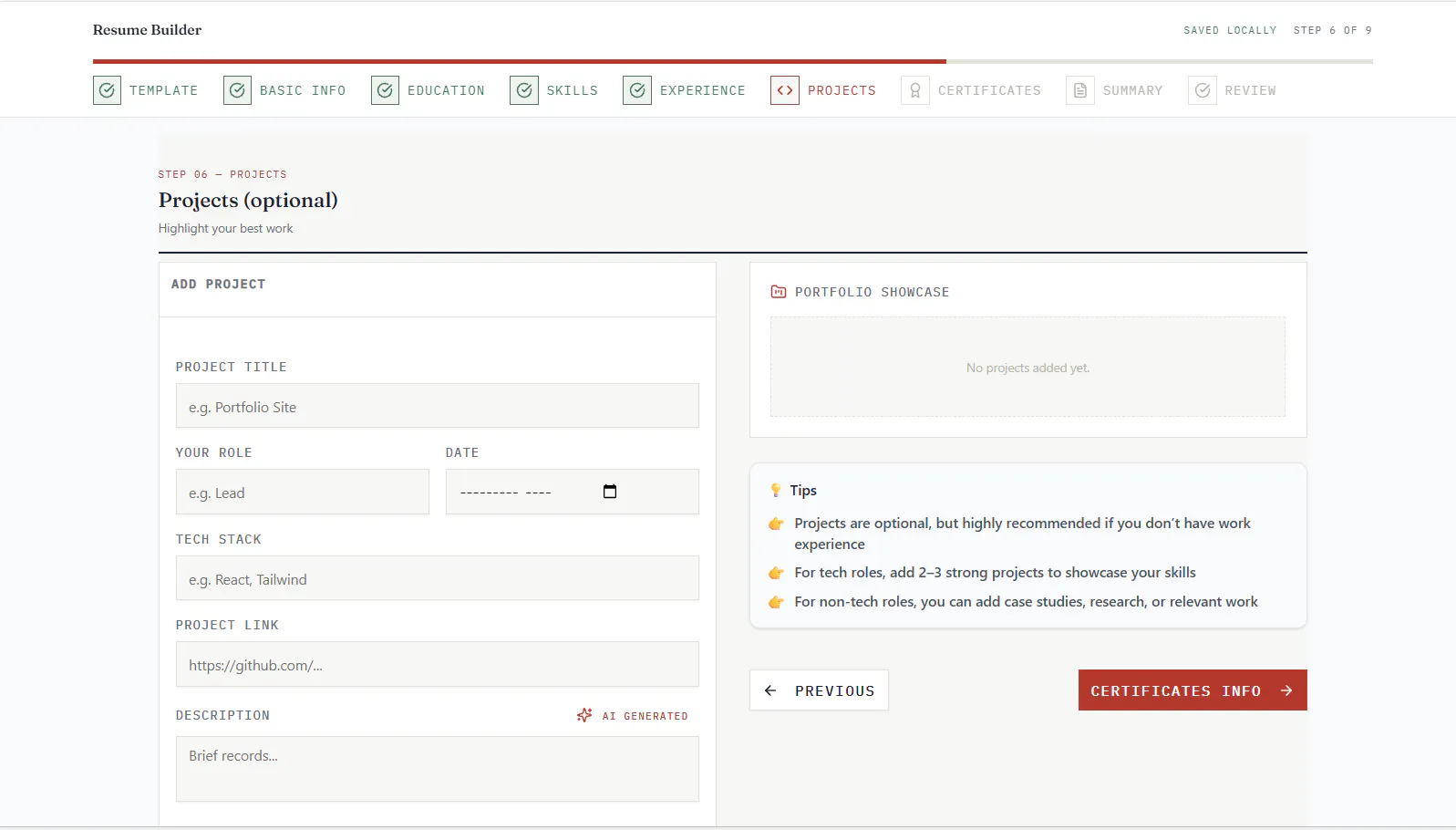
Task: Click the 'Projects (optional)' heading
Action: click(x=248, y=201)
